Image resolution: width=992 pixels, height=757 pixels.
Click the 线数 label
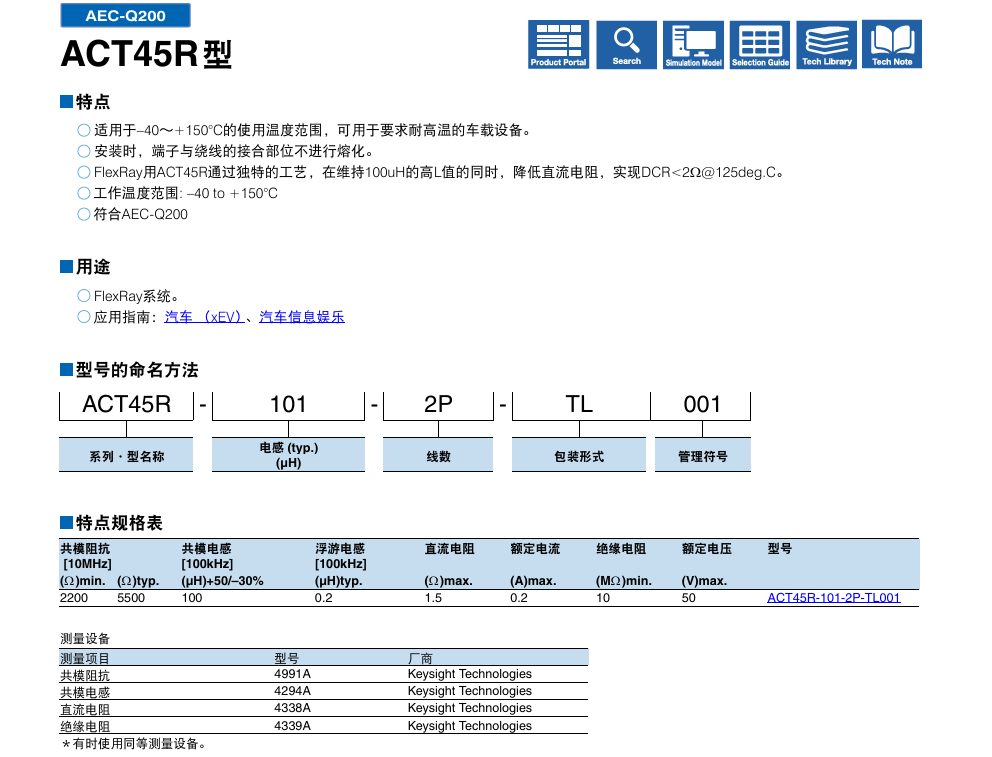click(438, 455)
